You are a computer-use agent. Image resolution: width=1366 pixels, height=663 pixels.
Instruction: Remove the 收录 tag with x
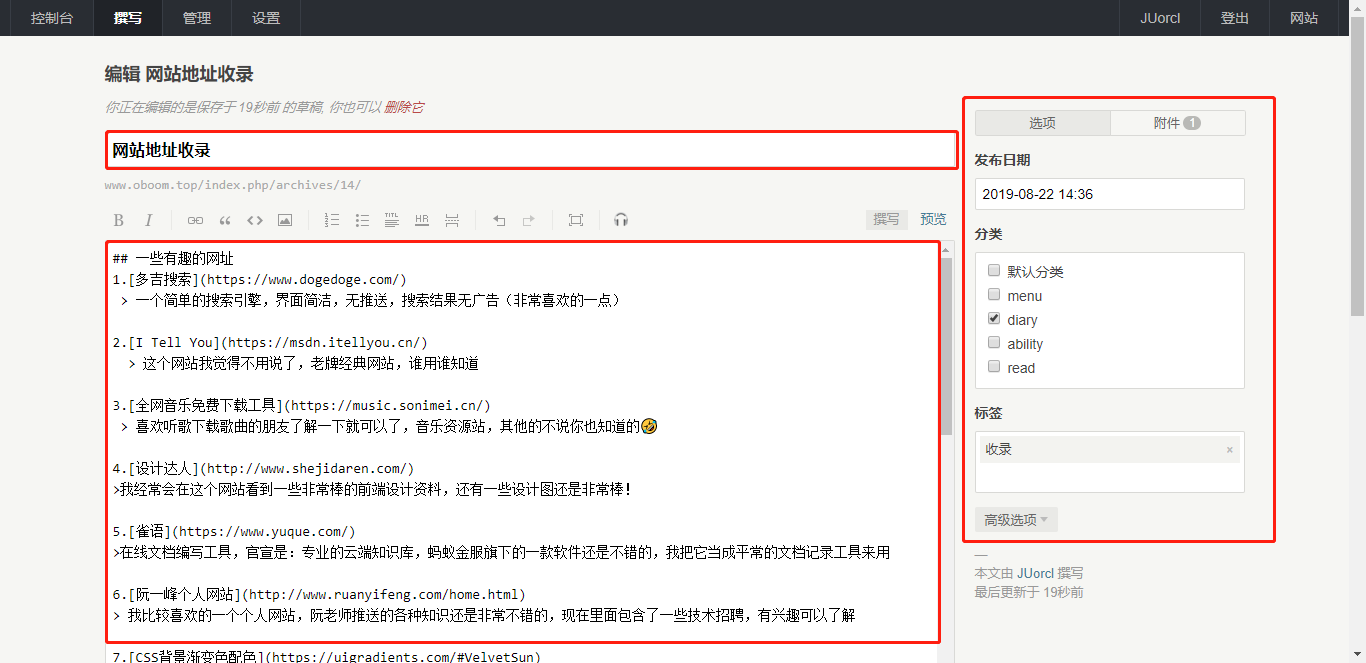1229,450
